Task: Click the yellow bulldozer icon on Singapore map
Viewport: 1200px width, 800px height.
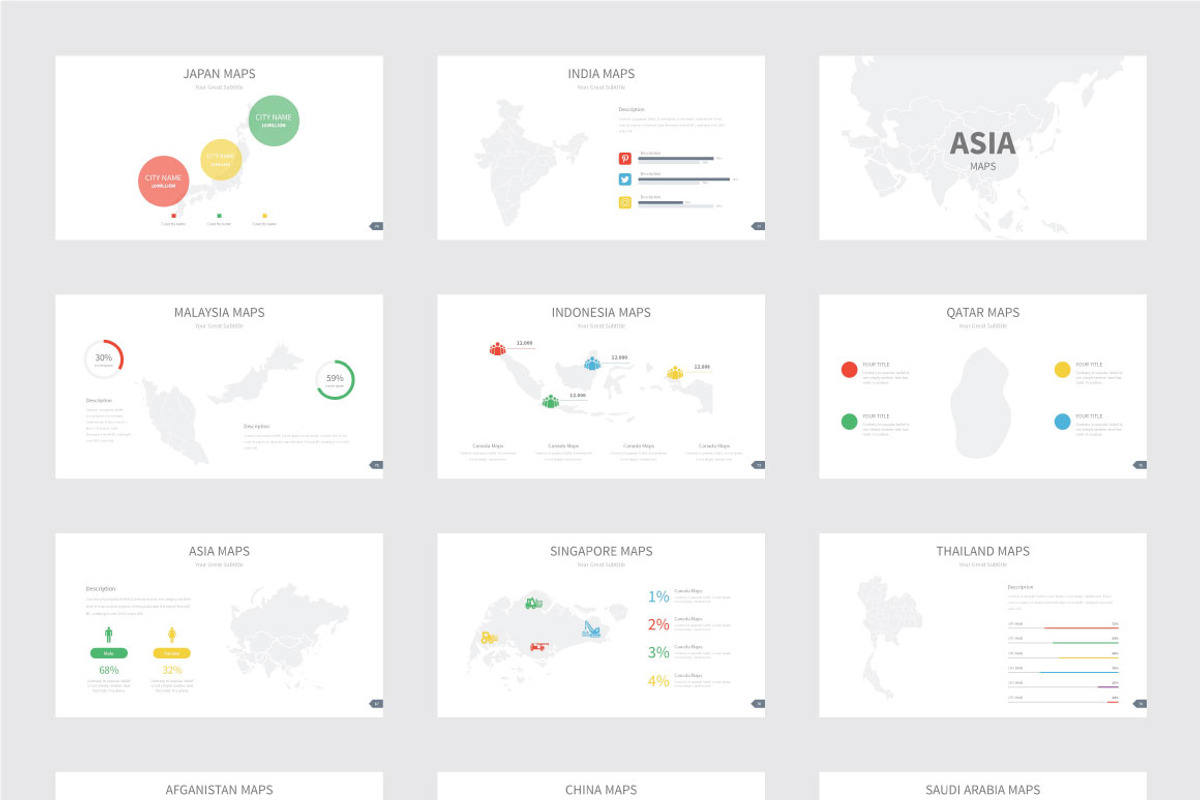Action: pyautogui.click(x=489, y=637)
